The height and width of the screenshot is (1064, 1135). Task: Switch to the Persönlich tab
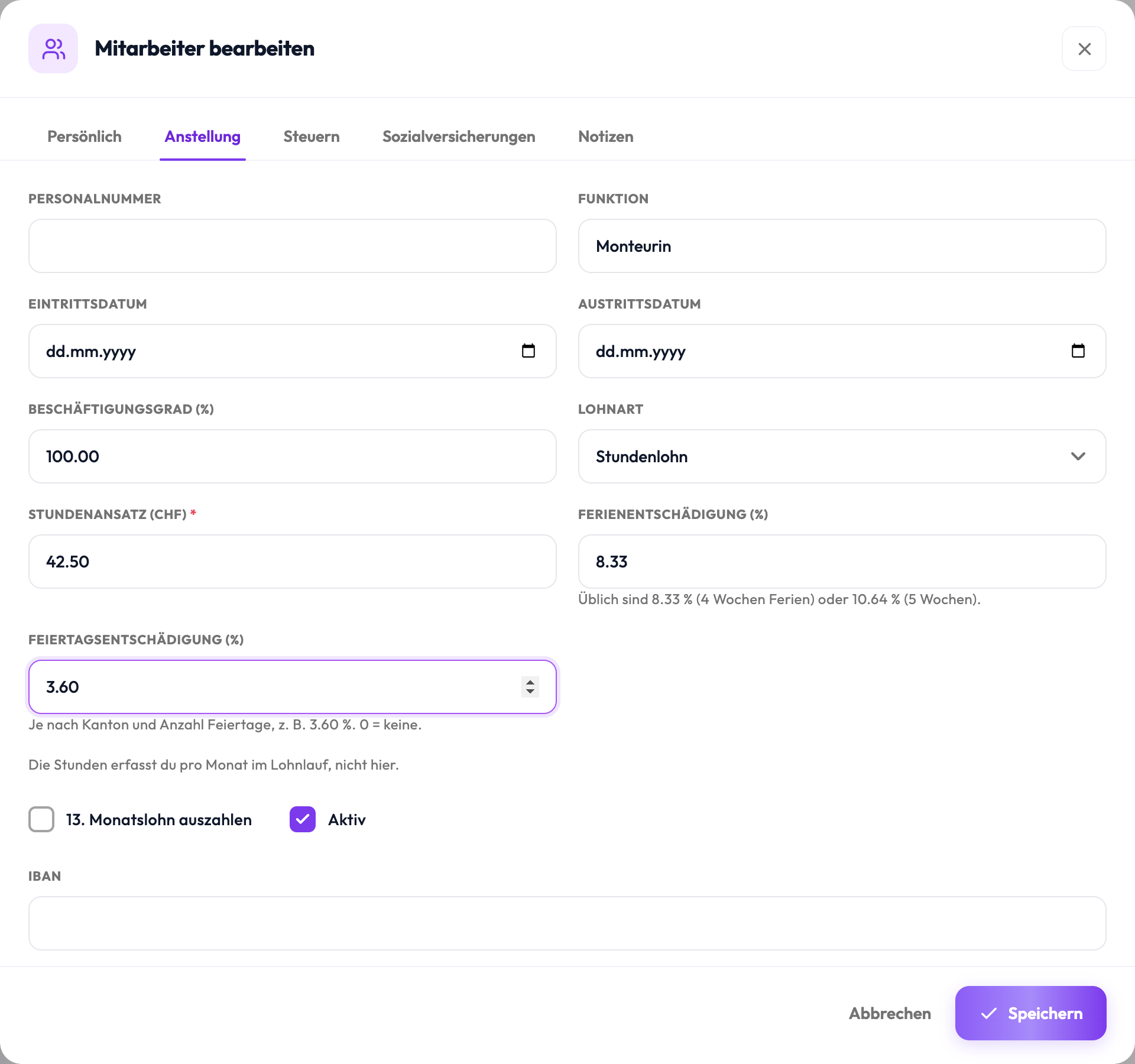85,137
